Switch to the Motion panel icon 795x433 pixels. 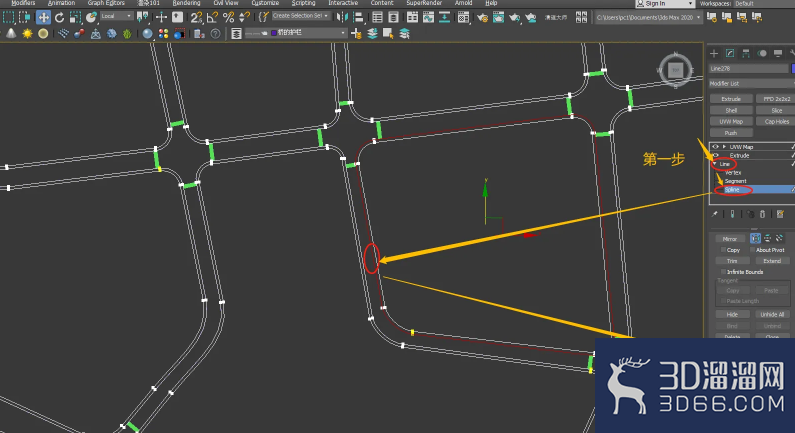762,53
